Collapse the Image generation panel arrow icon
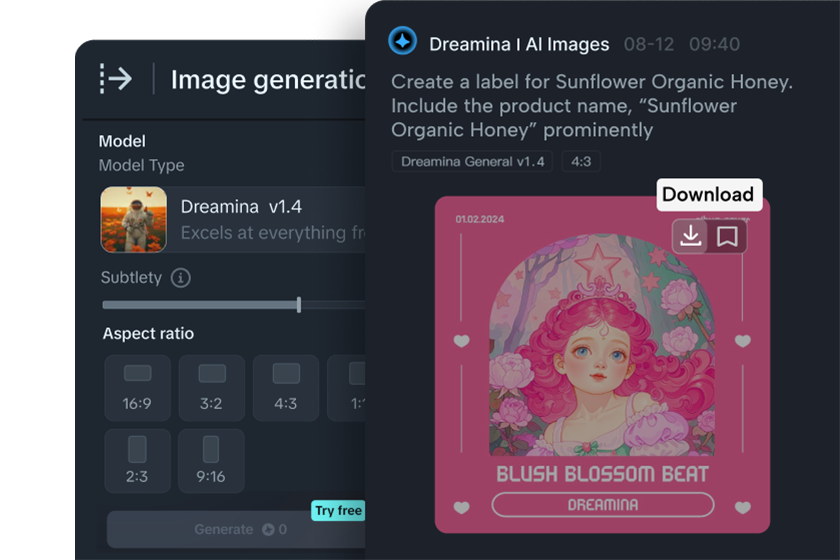The width and height of the screenshot is (840, 560). [116, 79]
